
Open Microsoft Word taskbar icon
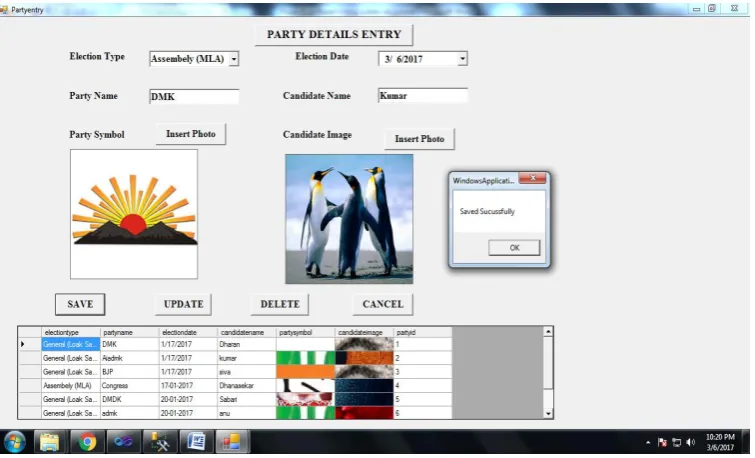tap(196, 441)
